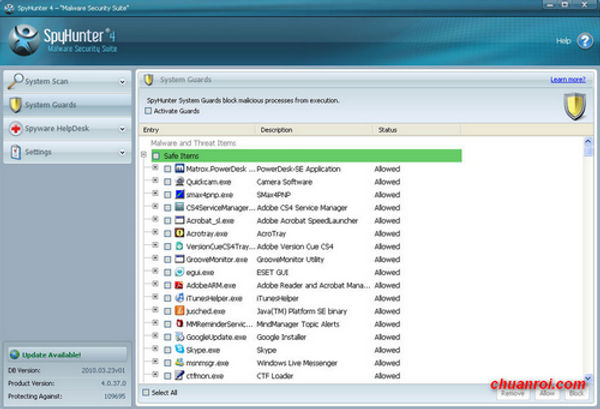Expand the Spyware HelpDesk dropdown arrow

pos(122,129)
